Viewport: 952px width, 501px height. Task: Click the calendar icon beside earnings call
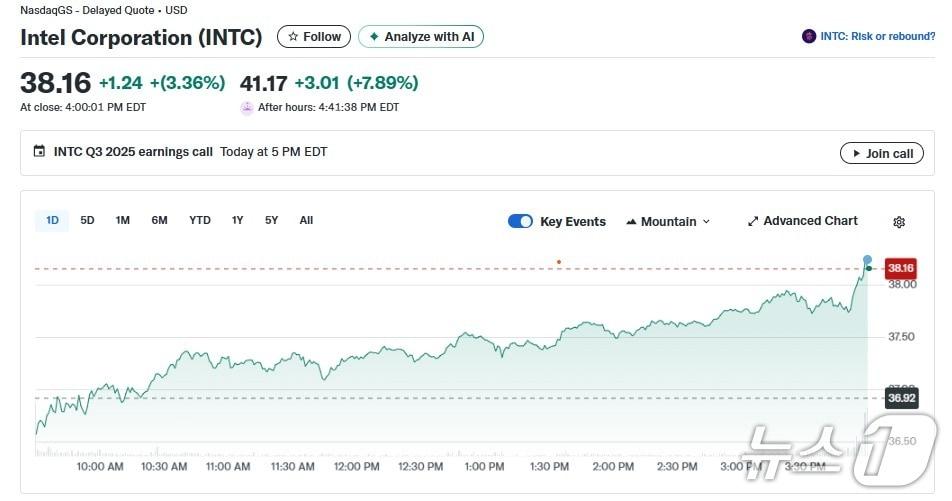coord(39,152)
